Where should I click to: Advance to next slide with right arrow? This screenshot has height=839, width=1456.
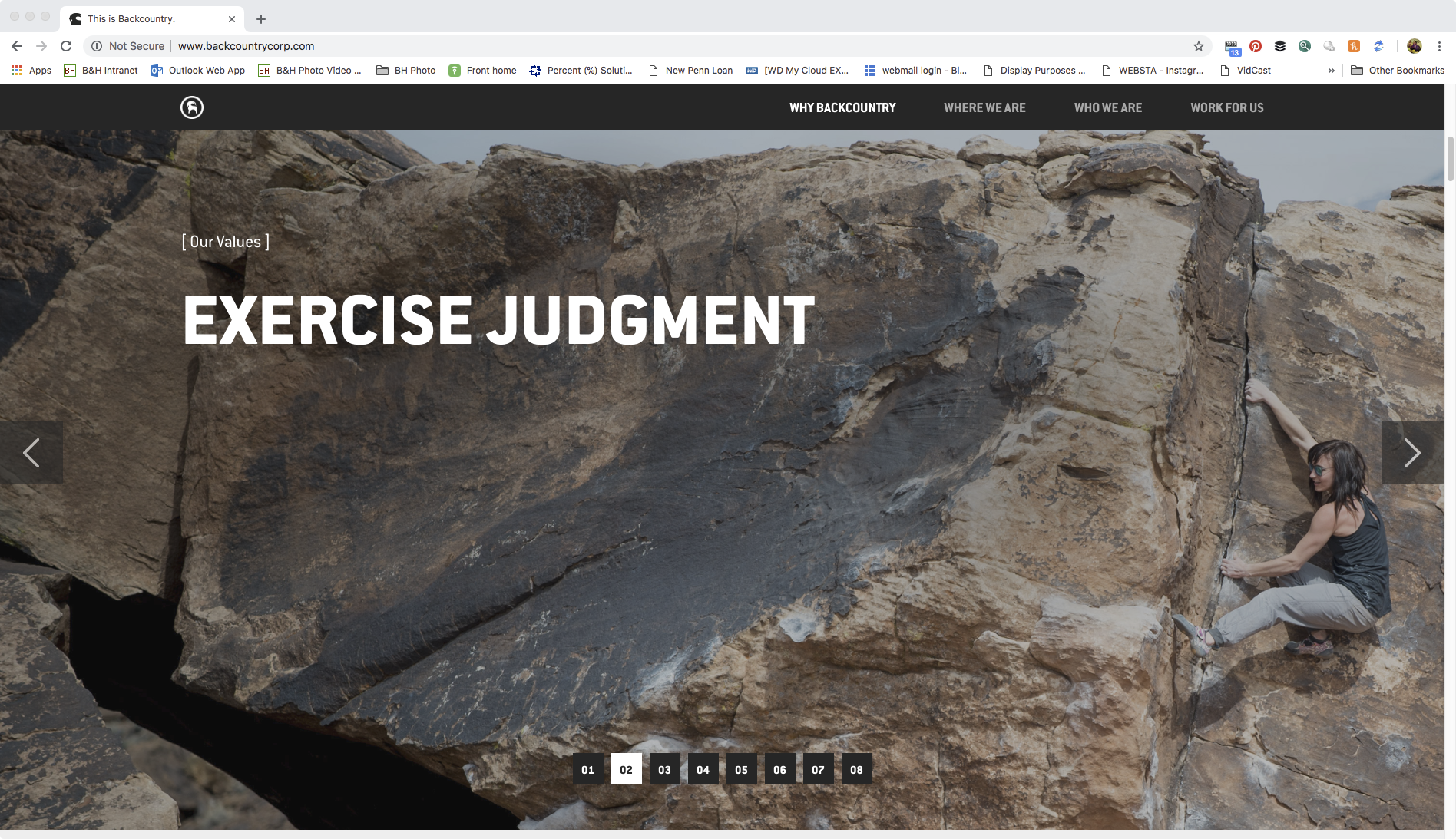1412,453
